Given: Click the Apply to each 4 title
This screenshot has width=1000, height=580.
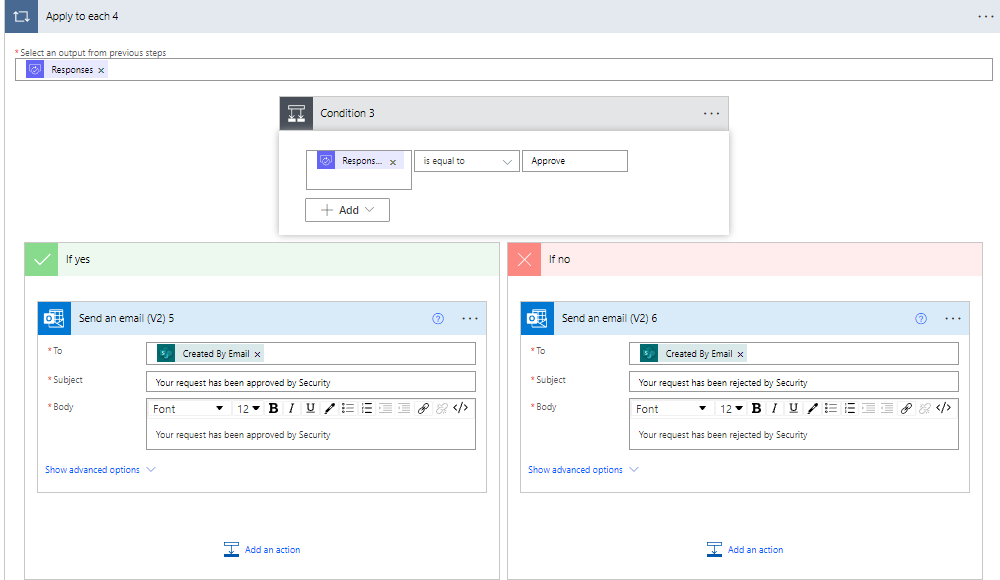Looking at the screenshot, I should (82, 17).
